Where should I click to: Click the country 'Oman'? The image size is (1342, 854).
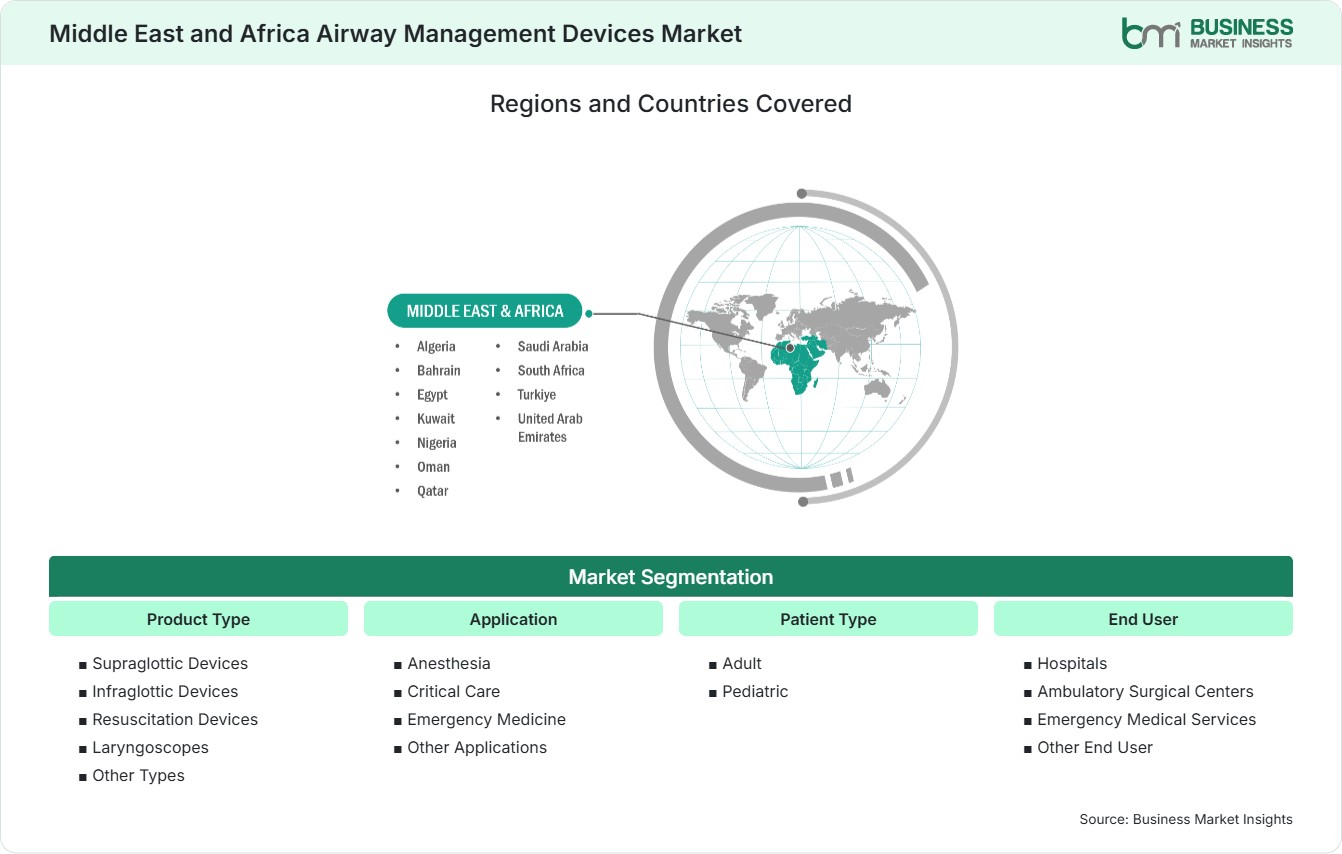pos(433,467)
